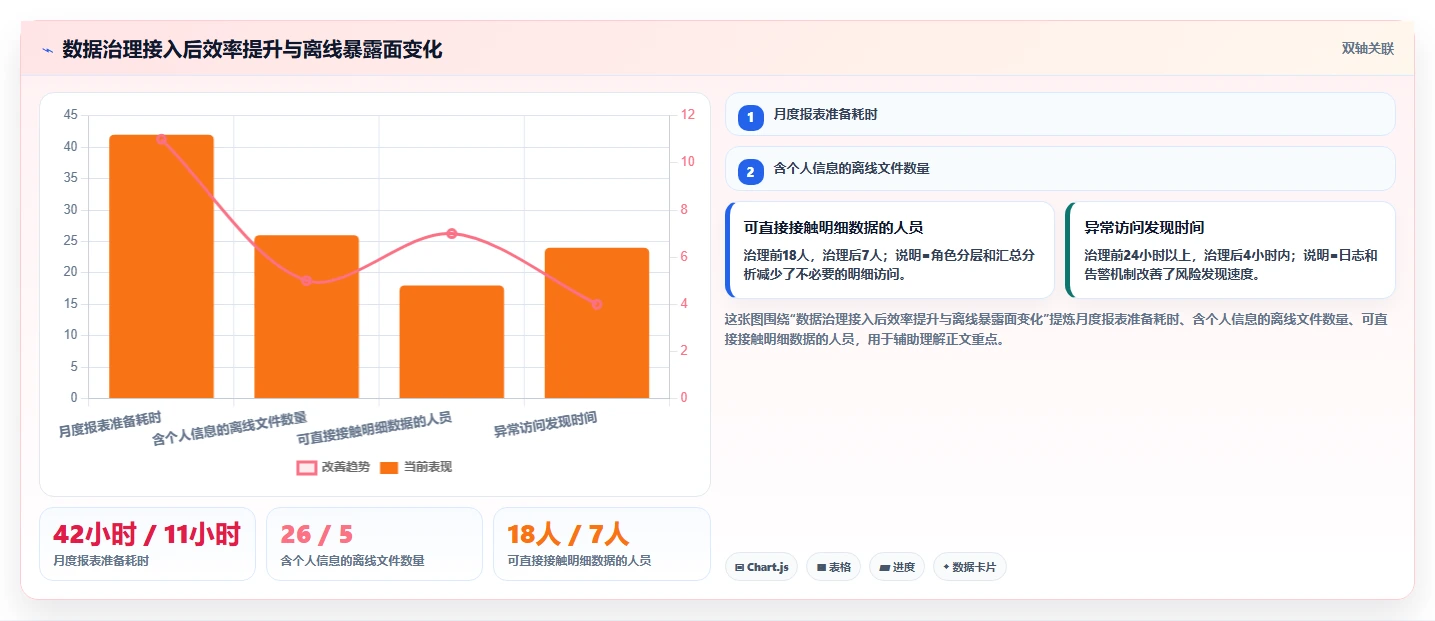Click the 表格 tag chip
This screenshot has height=621, width=1435.
point(834,567)
